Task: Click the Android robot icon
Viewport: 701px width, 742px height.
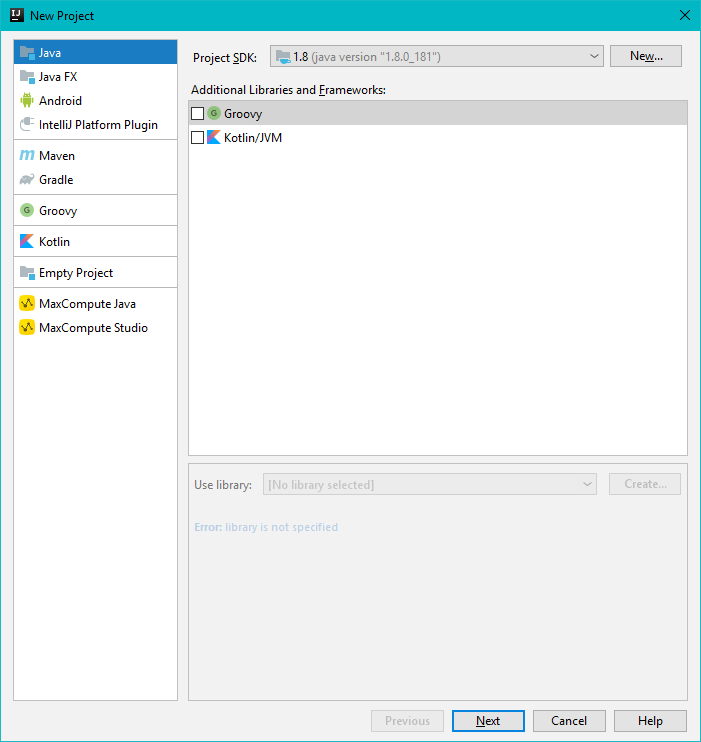Action: pyautogui.click(x=27, y=101)
